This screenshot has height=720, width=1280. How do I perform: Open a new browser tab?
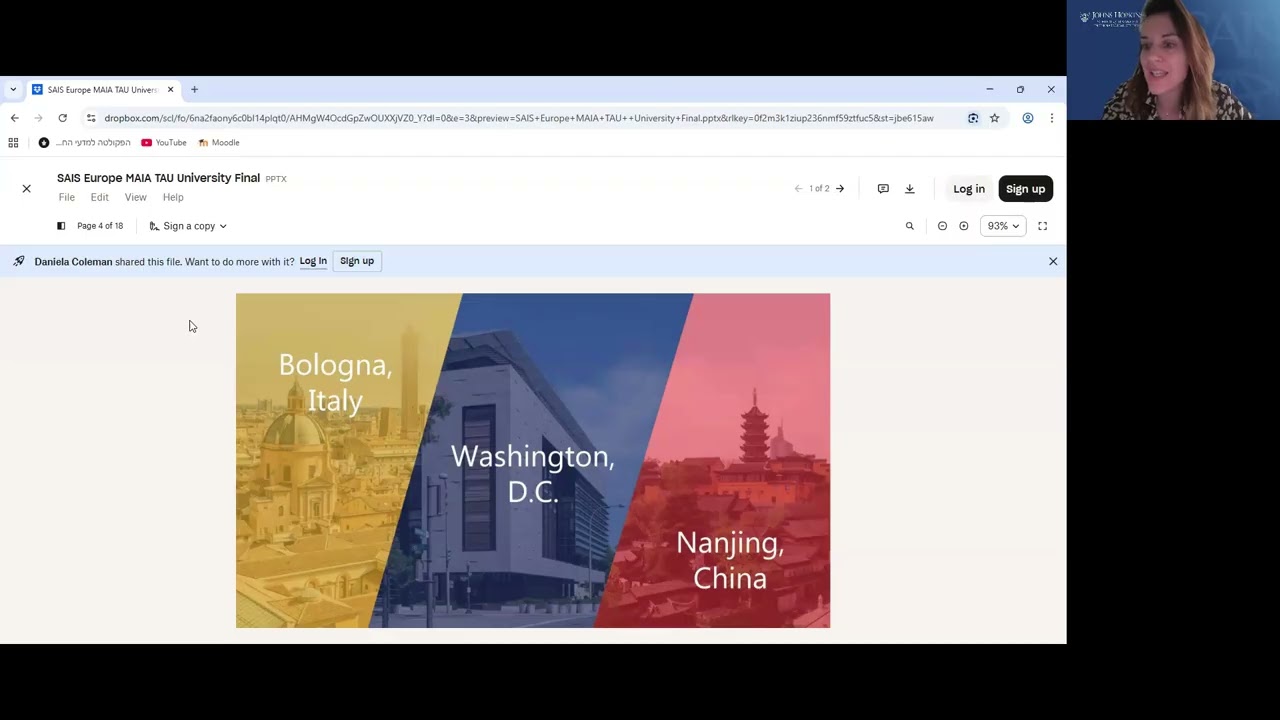tap(194, 90)
